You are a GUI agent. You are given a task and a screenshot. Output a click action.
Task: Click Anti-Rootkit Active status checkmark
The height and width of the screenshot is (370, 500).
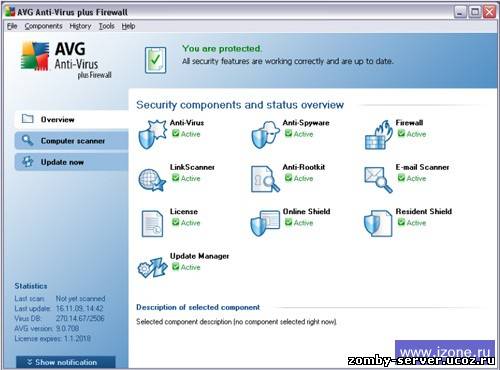click(288, 178)
